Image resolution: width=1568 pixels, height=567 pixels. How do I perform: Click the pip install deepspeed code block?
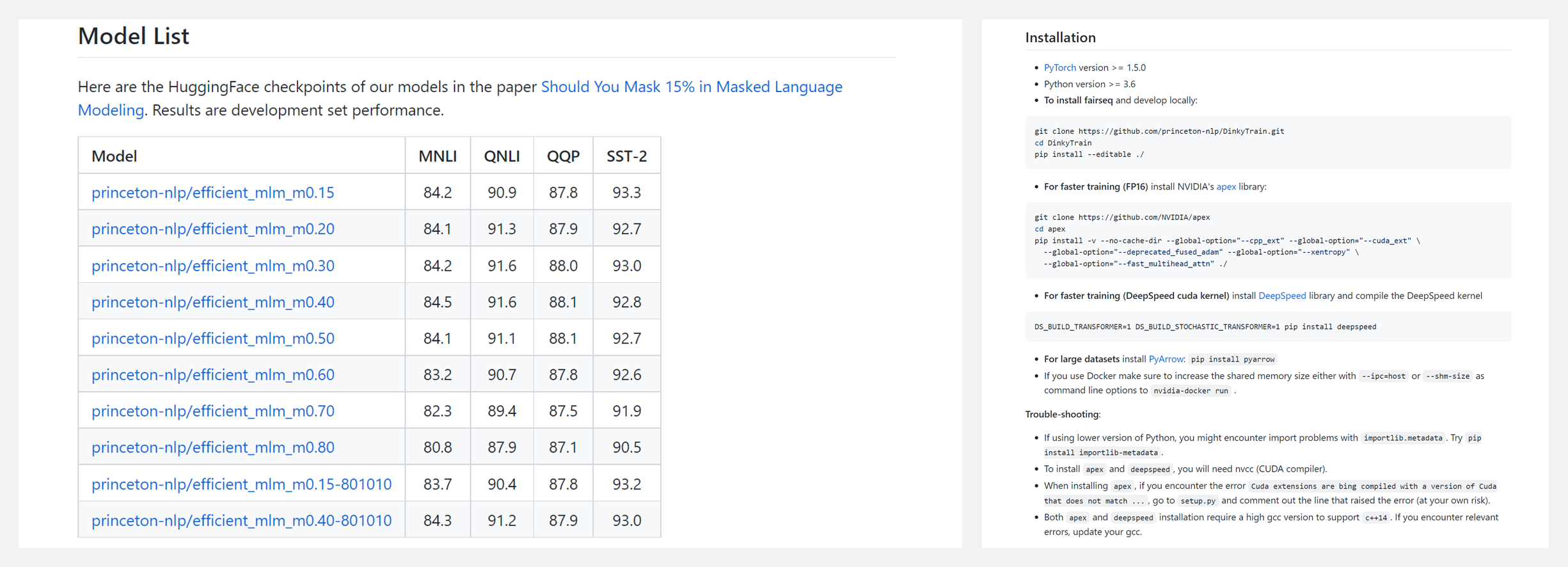point(1267,327)
